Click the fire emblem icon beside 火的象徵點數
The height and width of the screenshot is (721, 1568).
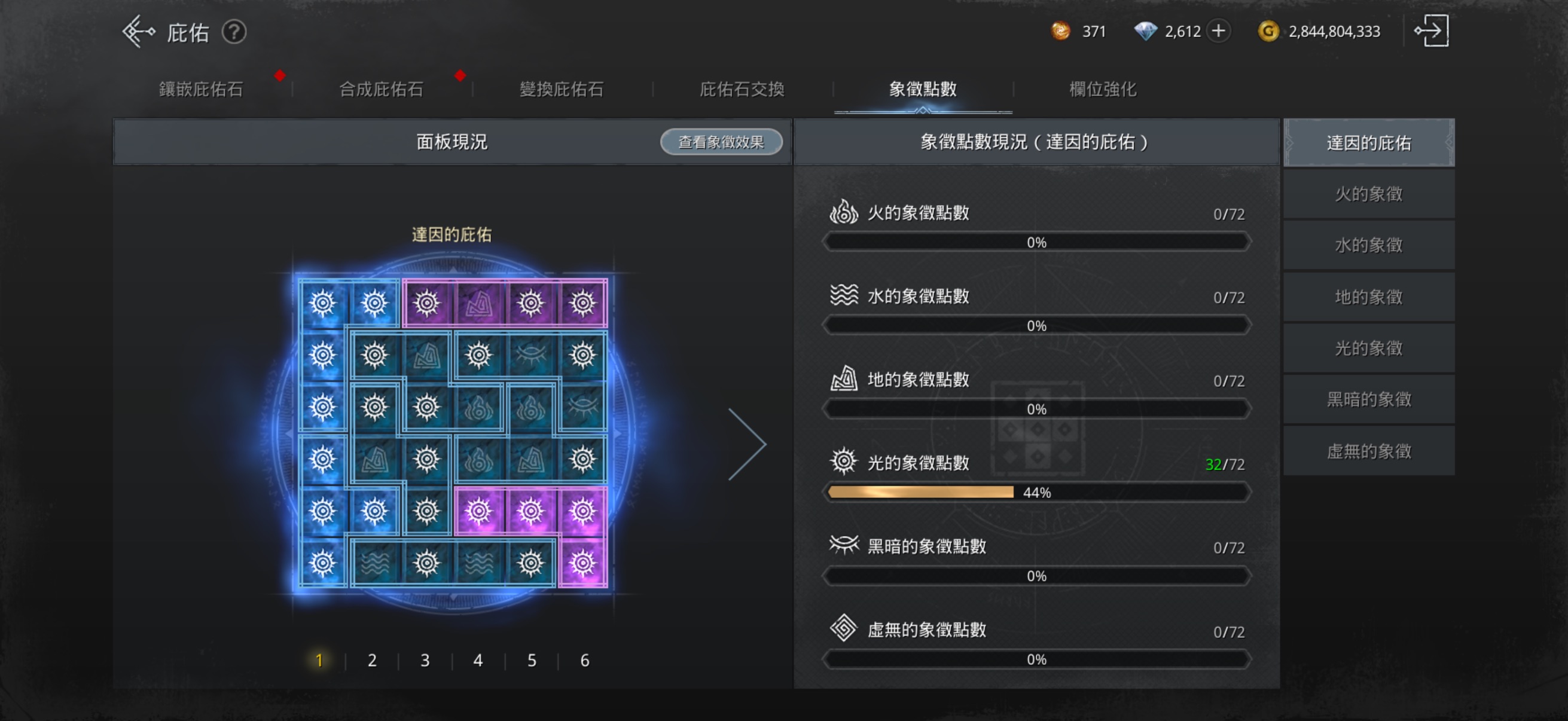[844, 212]
